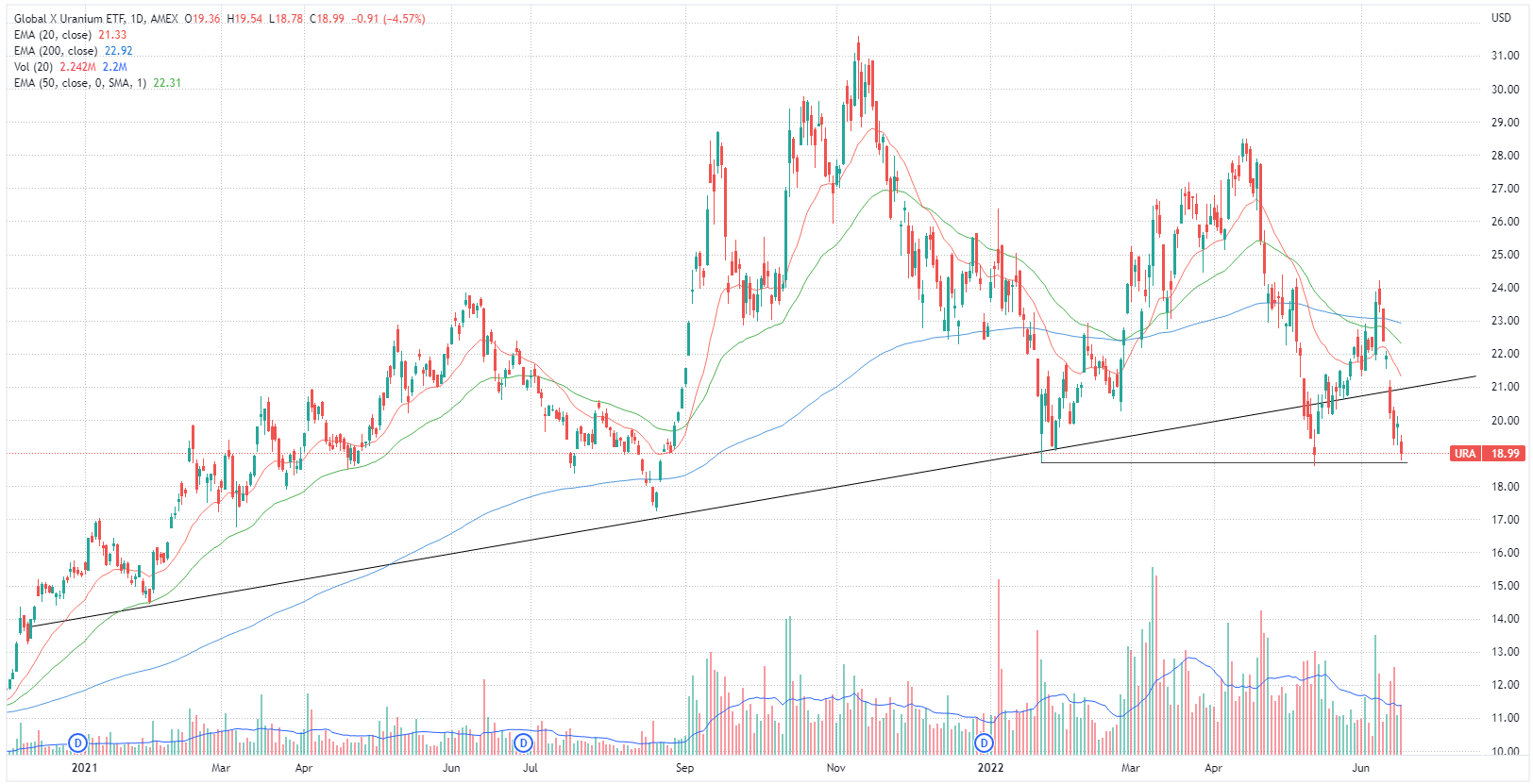
Task: Click the AMEX exchange label
Action: (x=163, y=19)
